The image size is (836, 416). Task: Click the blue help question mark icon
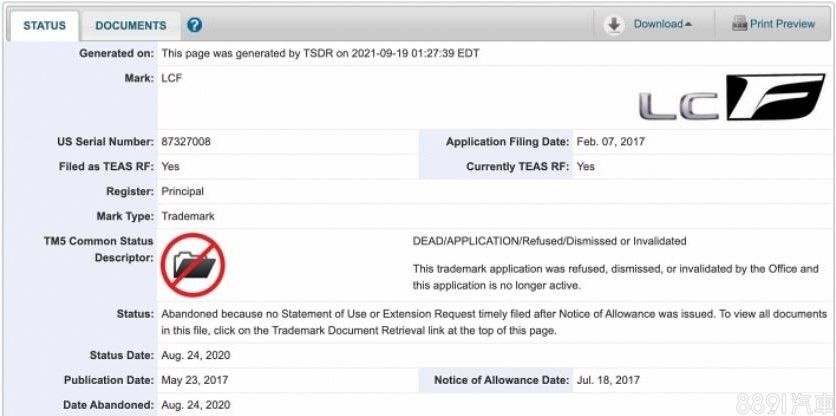195,25
